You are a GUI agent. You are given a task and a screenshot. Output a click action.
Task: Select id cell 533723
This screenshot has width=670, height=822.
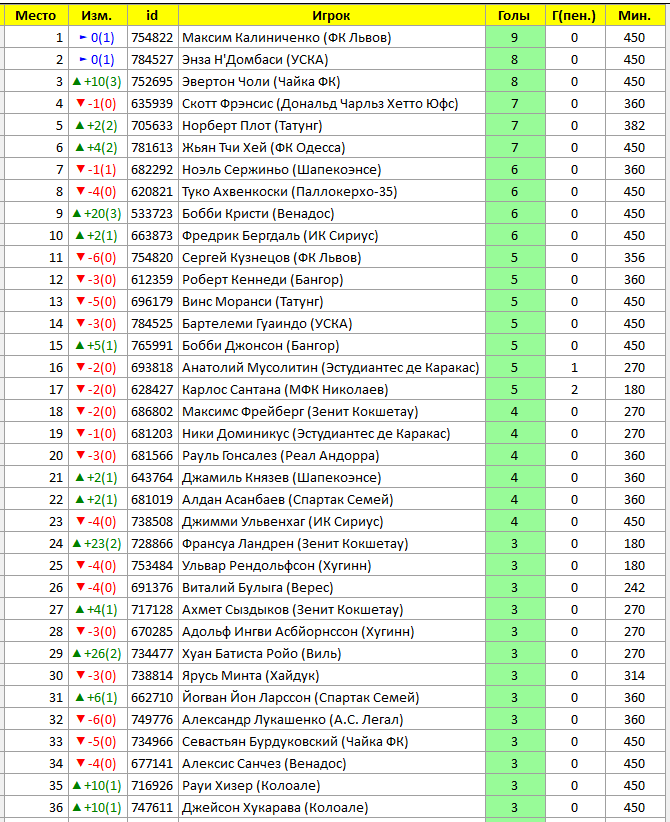153,214
